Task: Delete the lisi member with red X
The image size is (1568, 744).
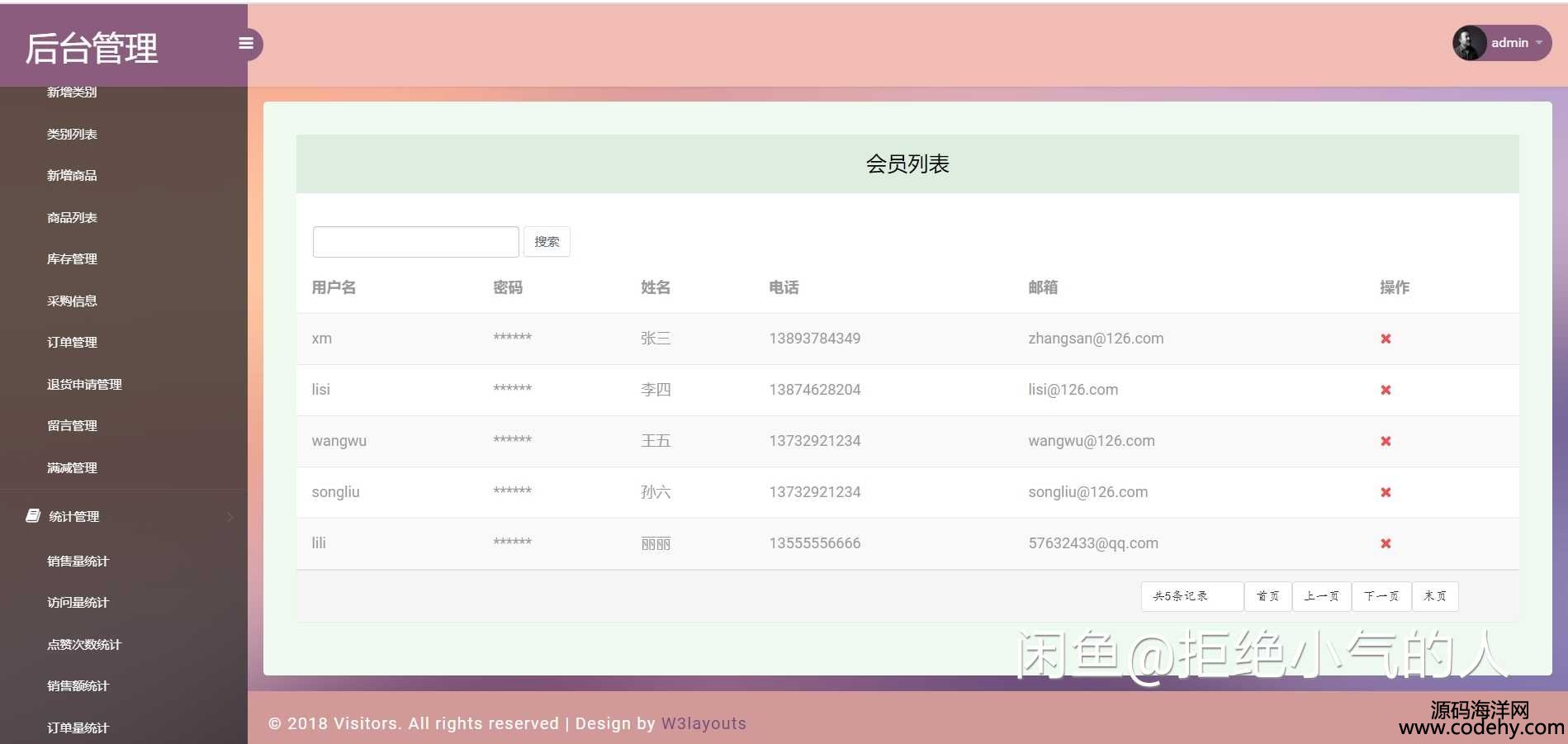Action: pyautogui.click(x=1386, y=390)
